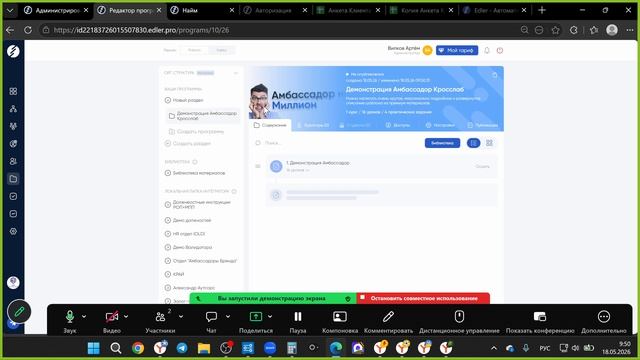Click the green pencil annotation circle

[19, 312]
